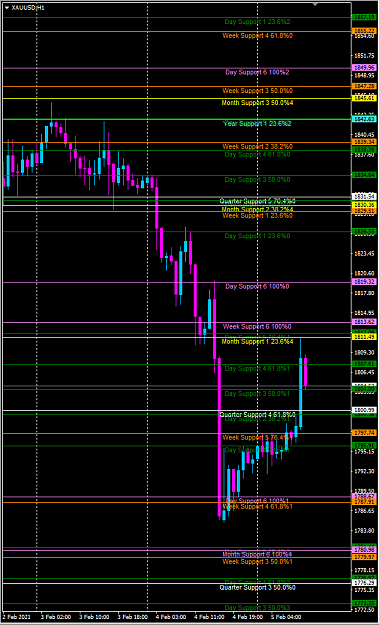The image size is (379, 625).
Task: Click the violet 1819.32 price tag
Action: 363,282
